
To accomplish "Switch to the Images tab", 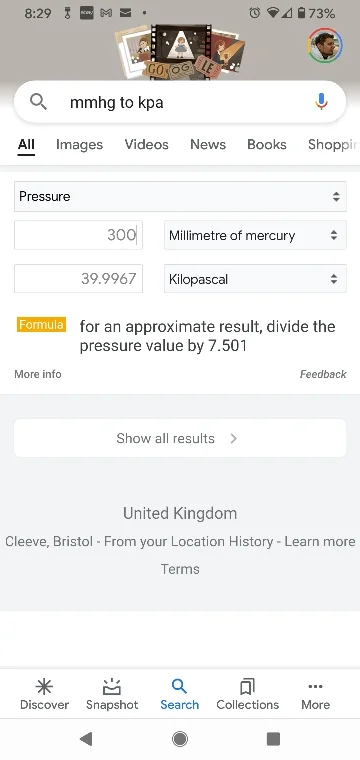I will pyautogui.click(x=79, y=144).
